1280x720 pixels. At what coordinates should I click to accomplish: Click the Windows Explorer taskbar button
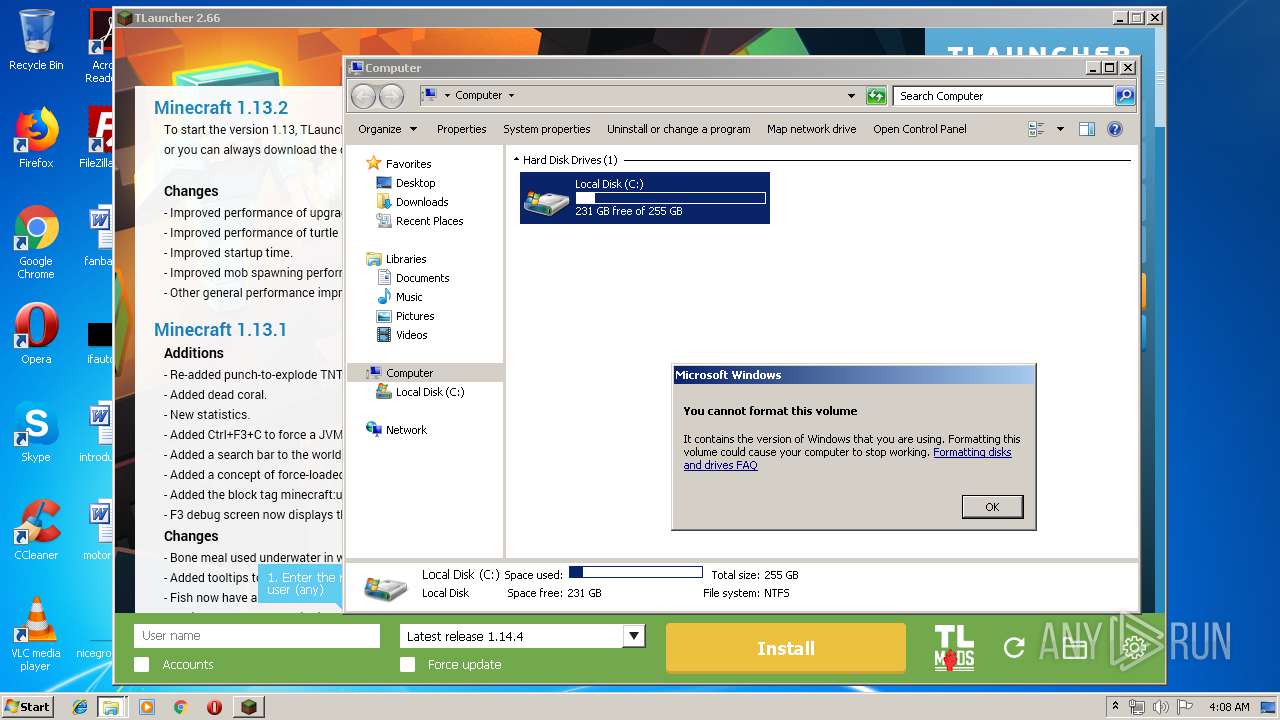[x=111, y=707]
